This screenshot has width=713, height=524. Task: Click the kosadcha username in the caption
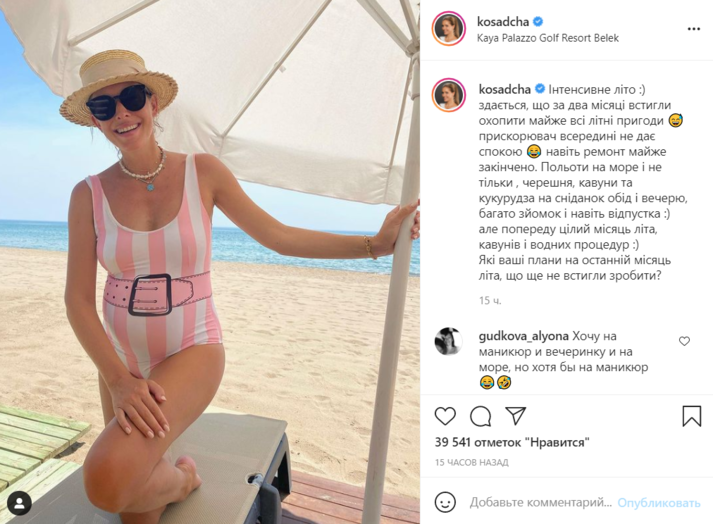tap(505, 89)
